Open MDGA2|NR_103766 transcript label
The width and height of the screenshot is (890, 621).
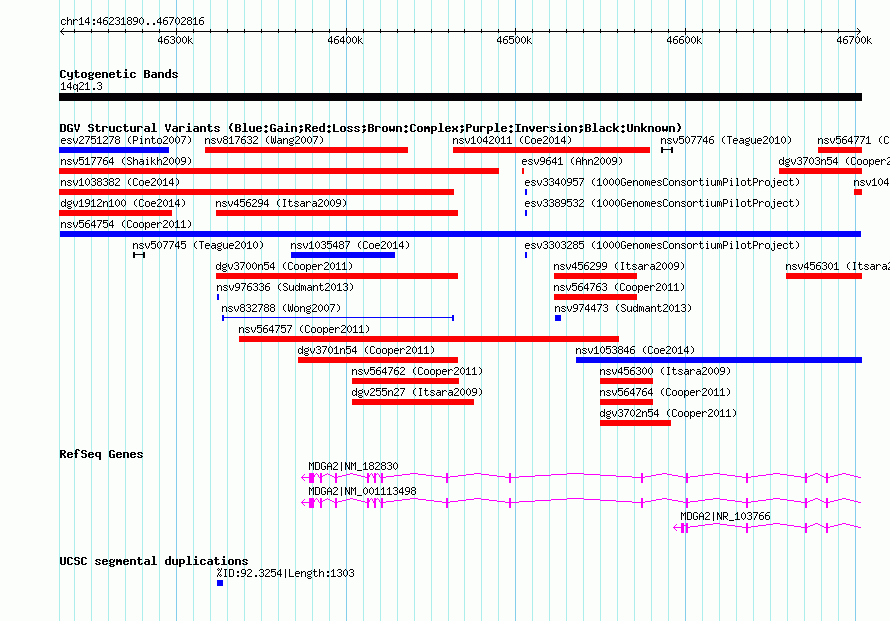pos(725,516)
